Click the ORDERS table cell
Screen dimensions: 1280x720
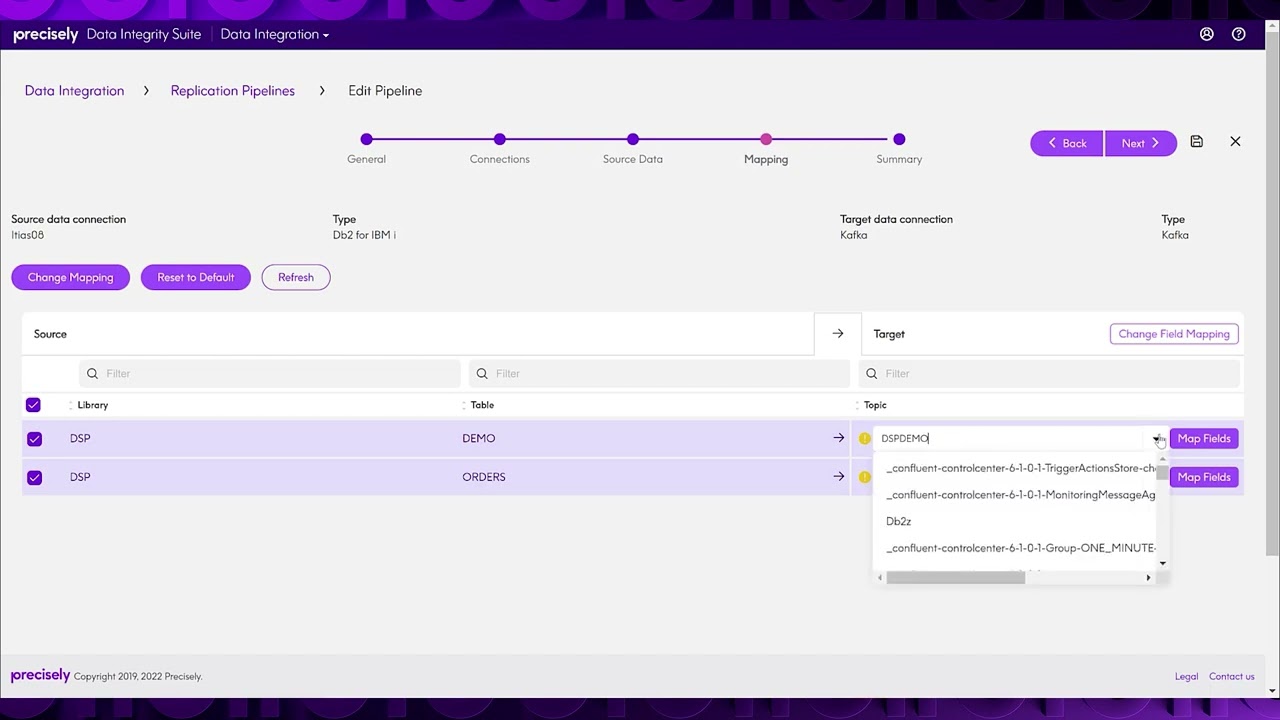point(484,477)
